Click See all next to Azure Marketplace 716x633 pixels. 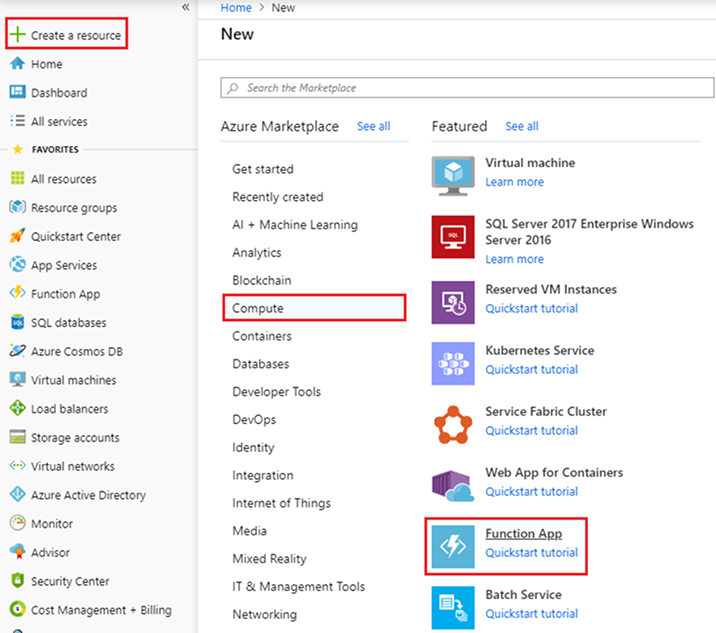click(374, 127)
